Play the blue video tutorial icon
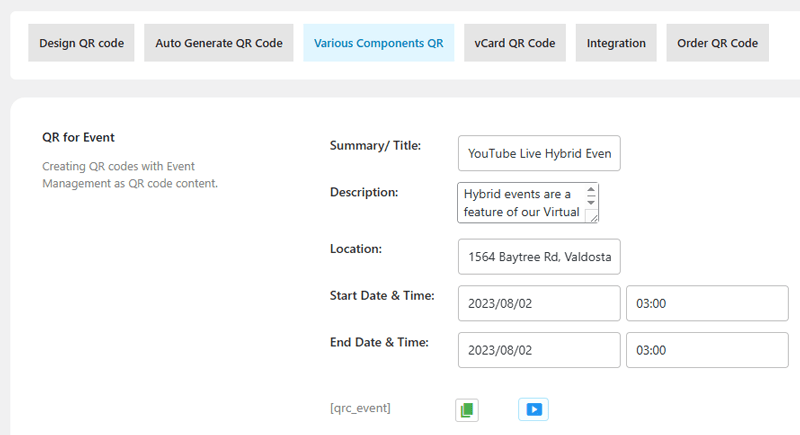The height and width of the screenshot is (435, 800). point(534,409)
